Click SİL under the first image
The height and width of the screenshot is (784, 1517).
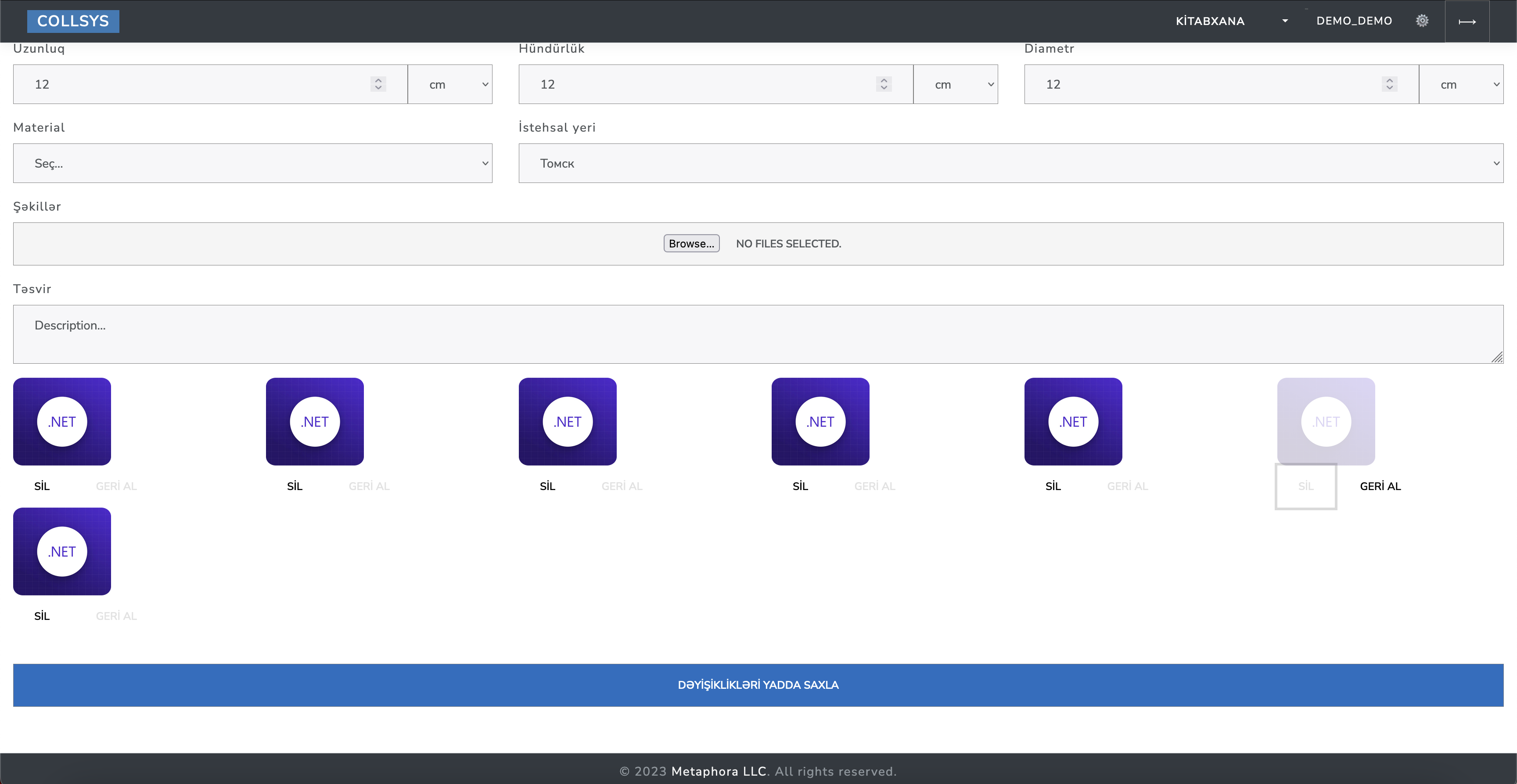pos(41,486)
